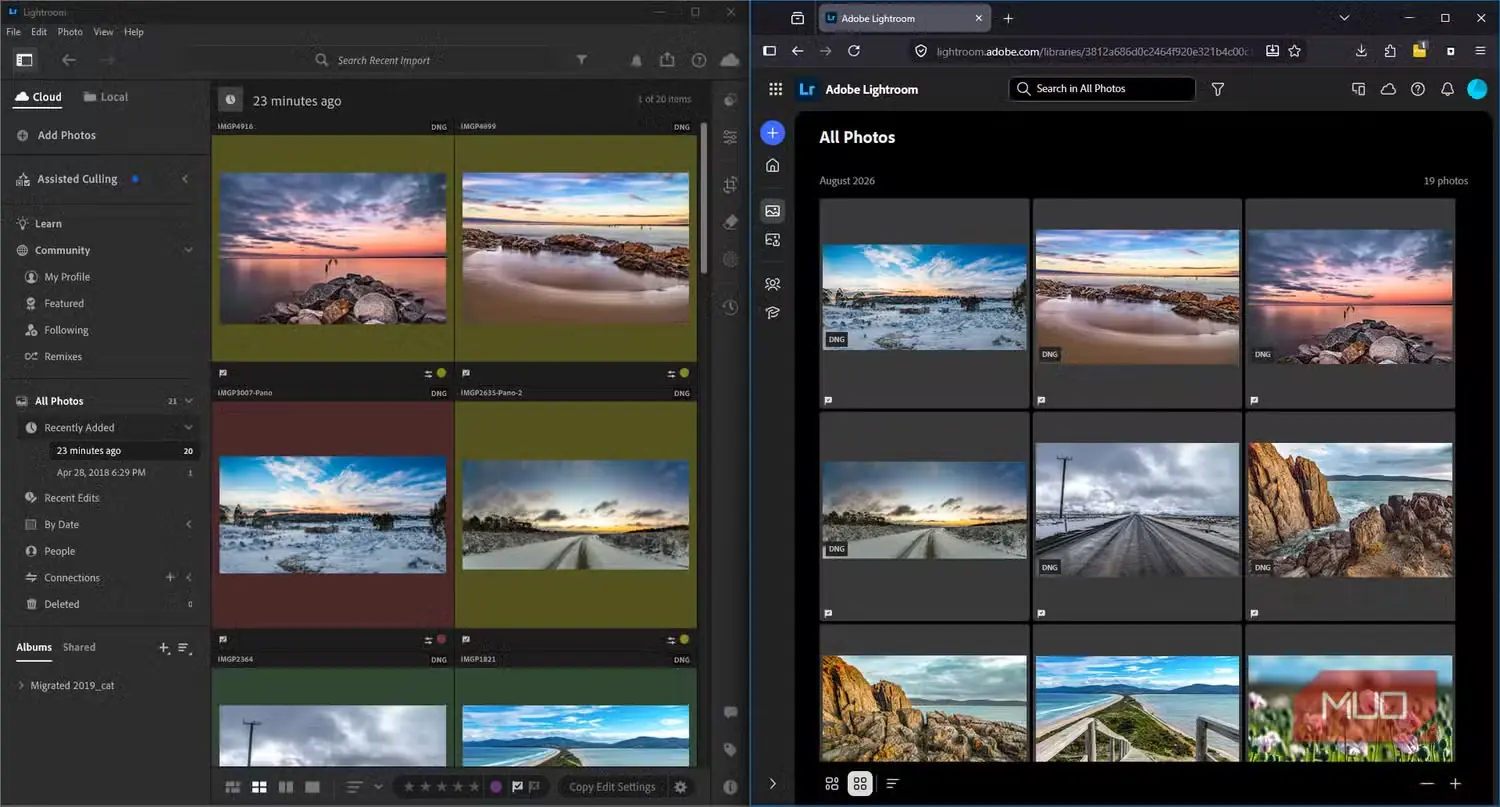Open the sort order dropdown arrow
The width and height of the screenshot is (1500, 807).
[x=378, y=787]
